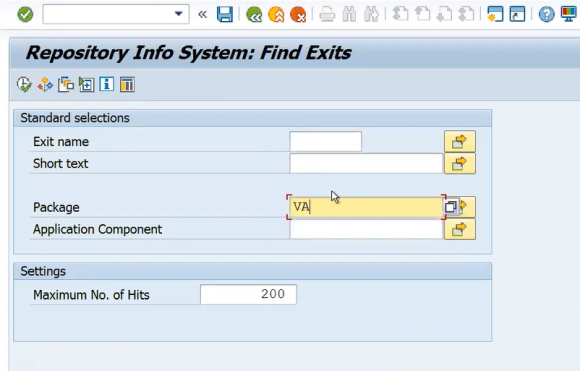Click the blue Information icon
This screenshot has height=371, width=580.
click(x=107, y=84)
